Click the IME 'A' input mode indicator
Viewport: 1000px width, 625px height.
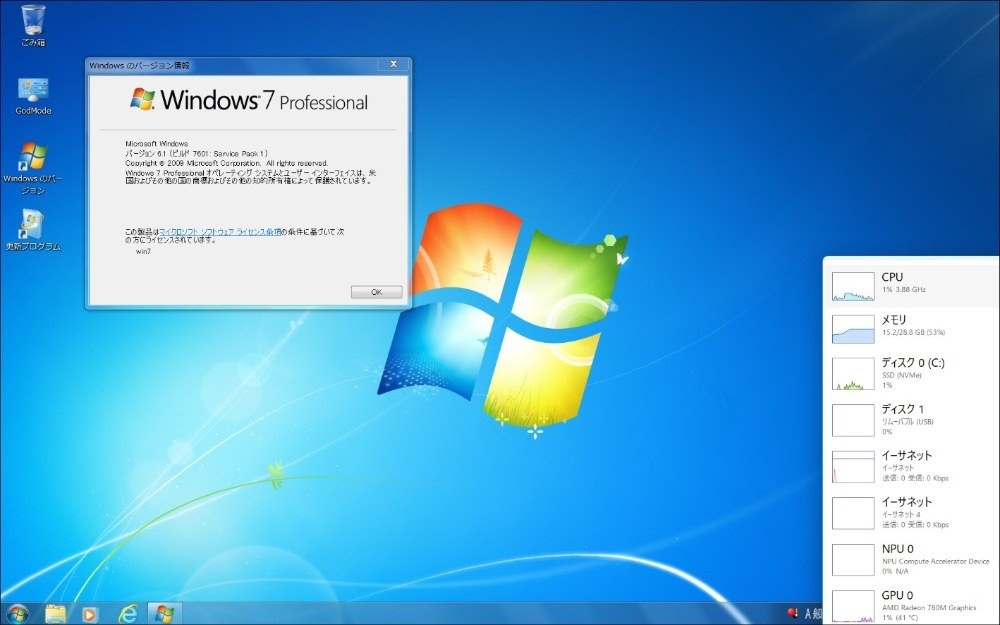pyautogui.click(x=808, y=614)
